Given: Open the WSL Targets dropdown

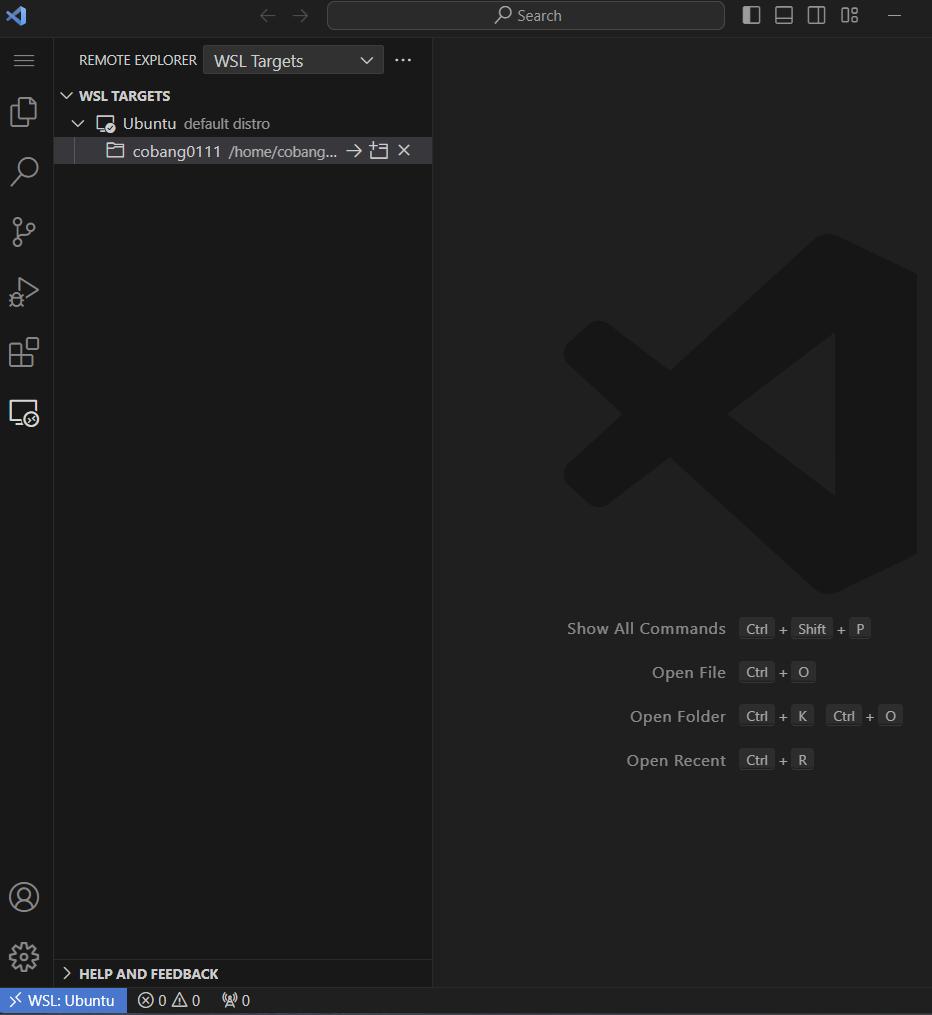Looking at the screenshot, I should pos(293,60).
